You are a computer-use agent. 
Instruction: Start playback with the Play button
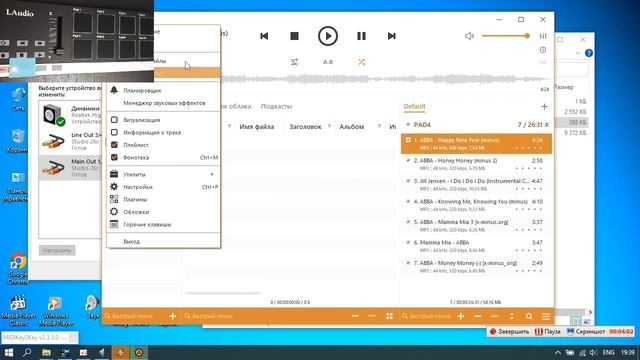tap(328, 36)
